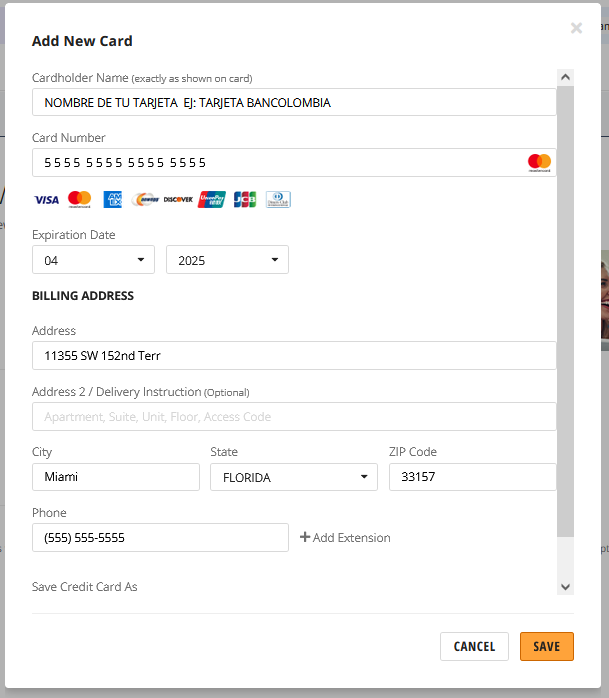Image resolution: width=609 pixels, height=698 pixels.
Task: Open the expiration year dropdown
Action: (x=227, y=260)
